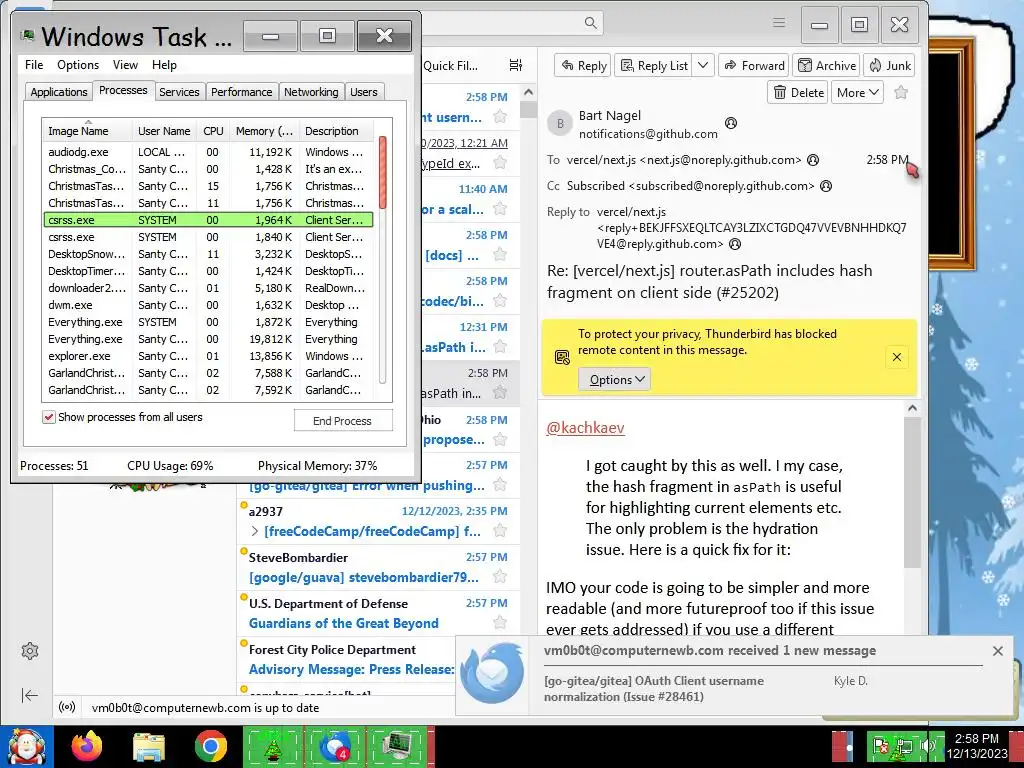Star the freeCodeCamp thread from a2937
1024x768 pixels.
click(x=500, y=530)
